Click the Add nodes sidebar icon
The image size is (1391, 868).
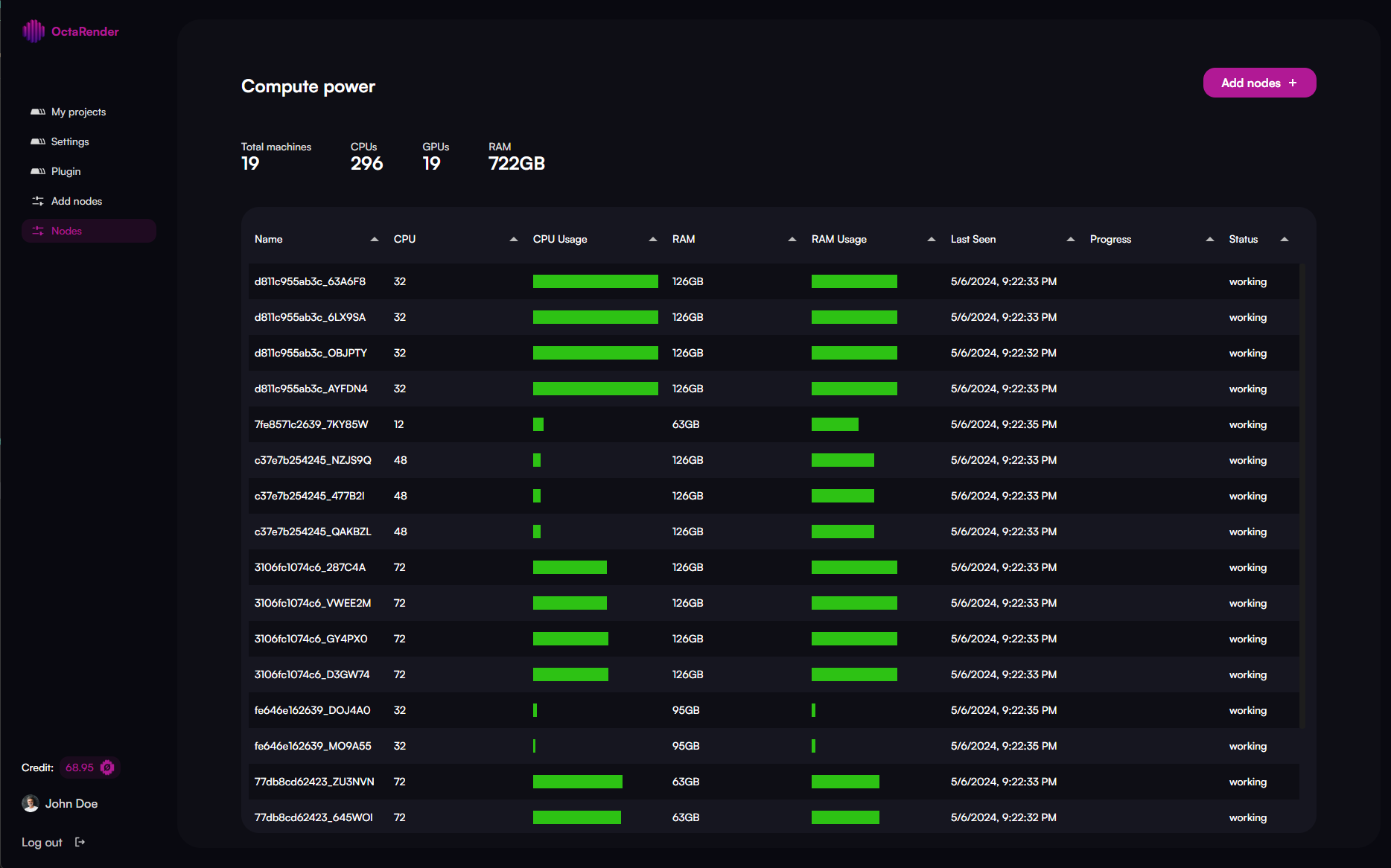tap(38, 201)
